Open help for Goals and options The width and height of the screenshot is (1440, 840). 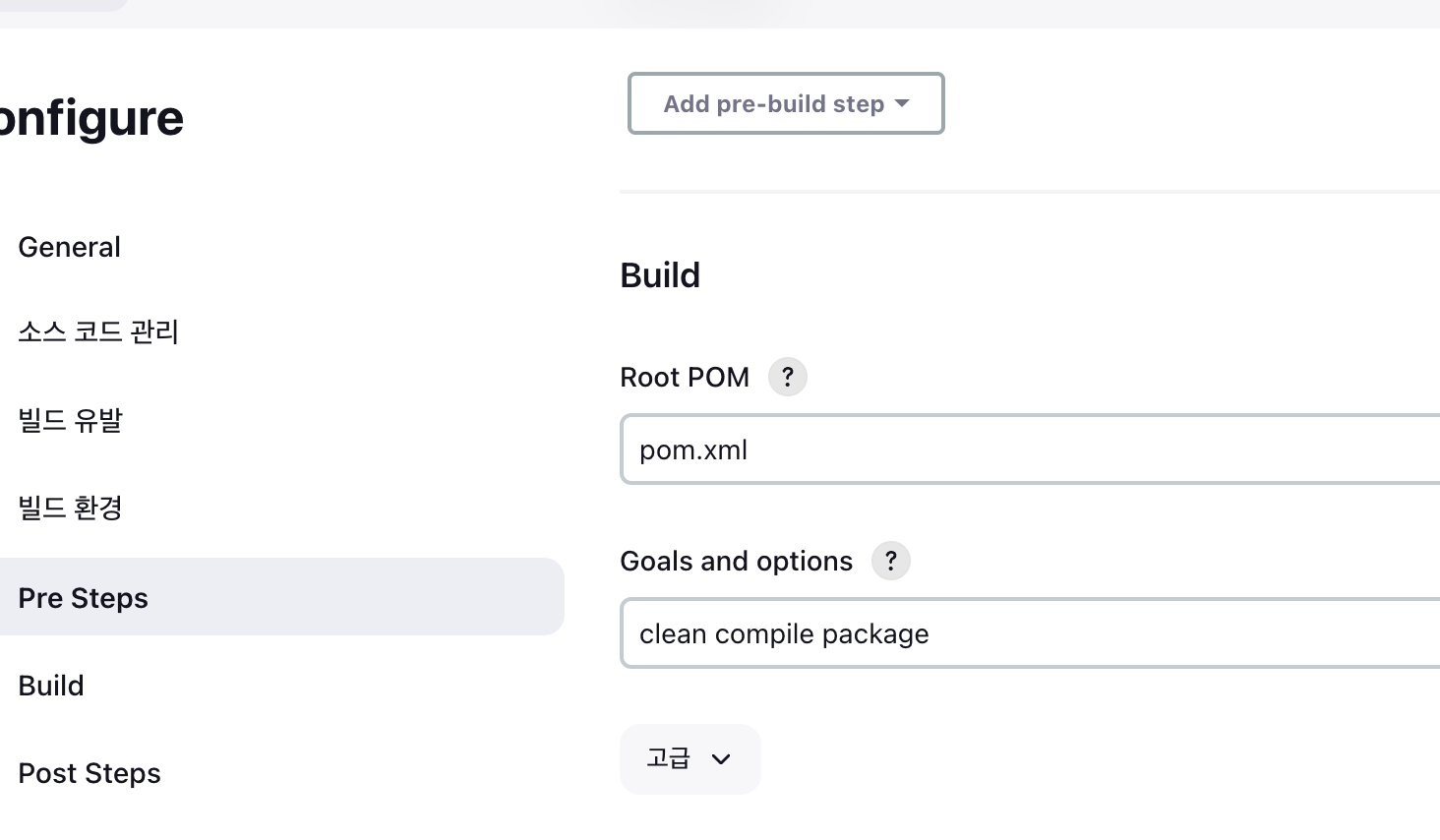click(x=890, y=561)
